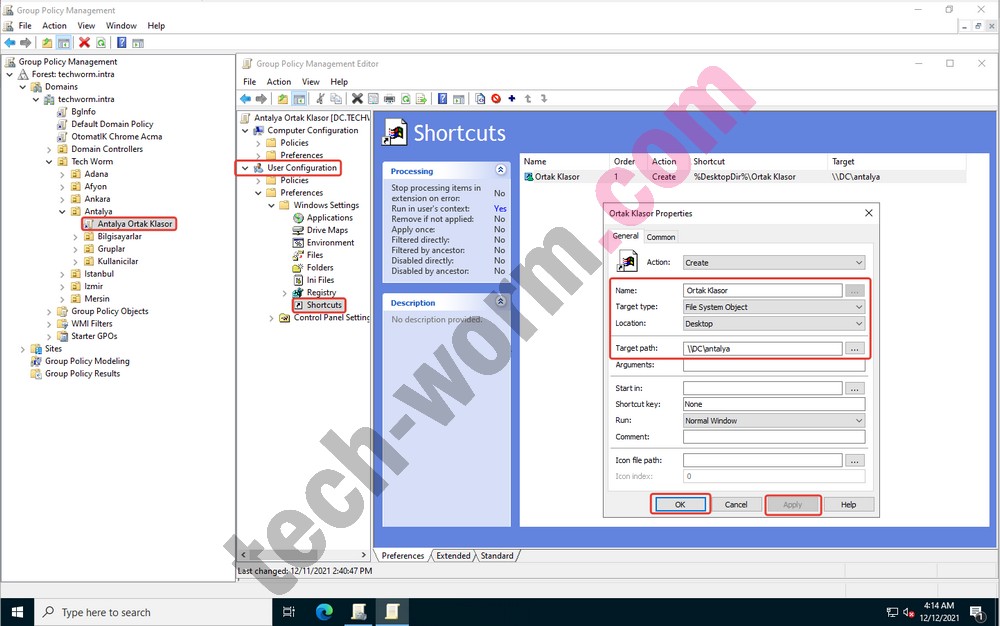Collapse the Processing panel with its chevron
The height and width of the screenshot is (626, 1000).
coord(501,171)
